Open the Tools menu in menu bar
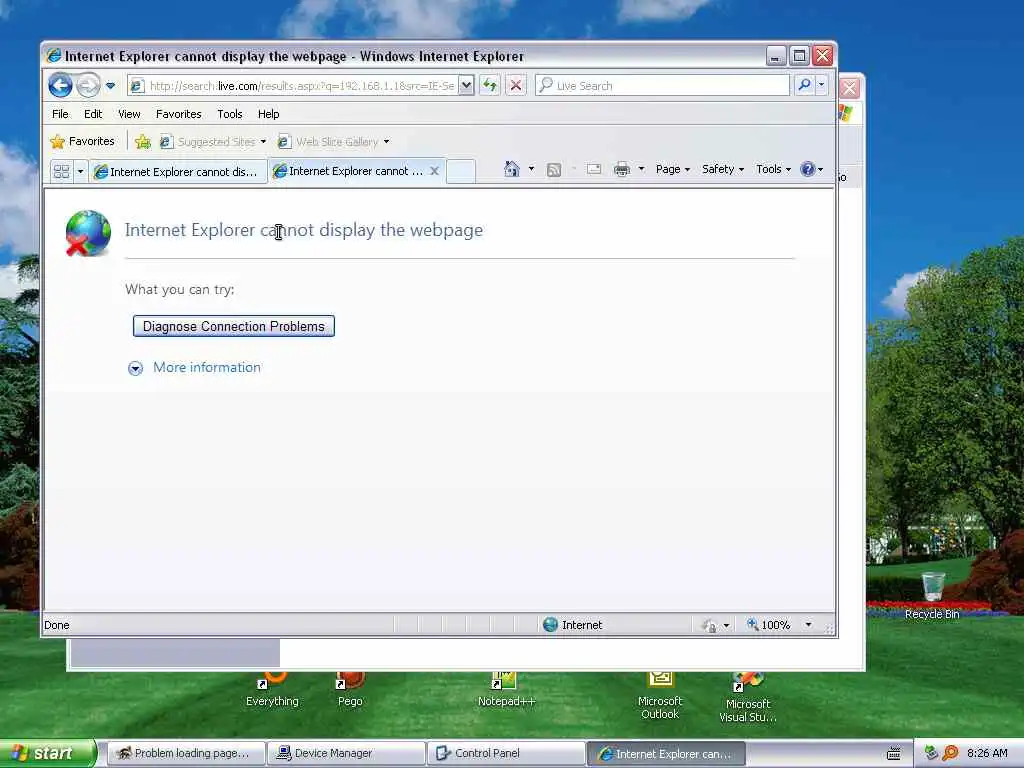The width and height of the screenshot is (1024, 768). 230,114
